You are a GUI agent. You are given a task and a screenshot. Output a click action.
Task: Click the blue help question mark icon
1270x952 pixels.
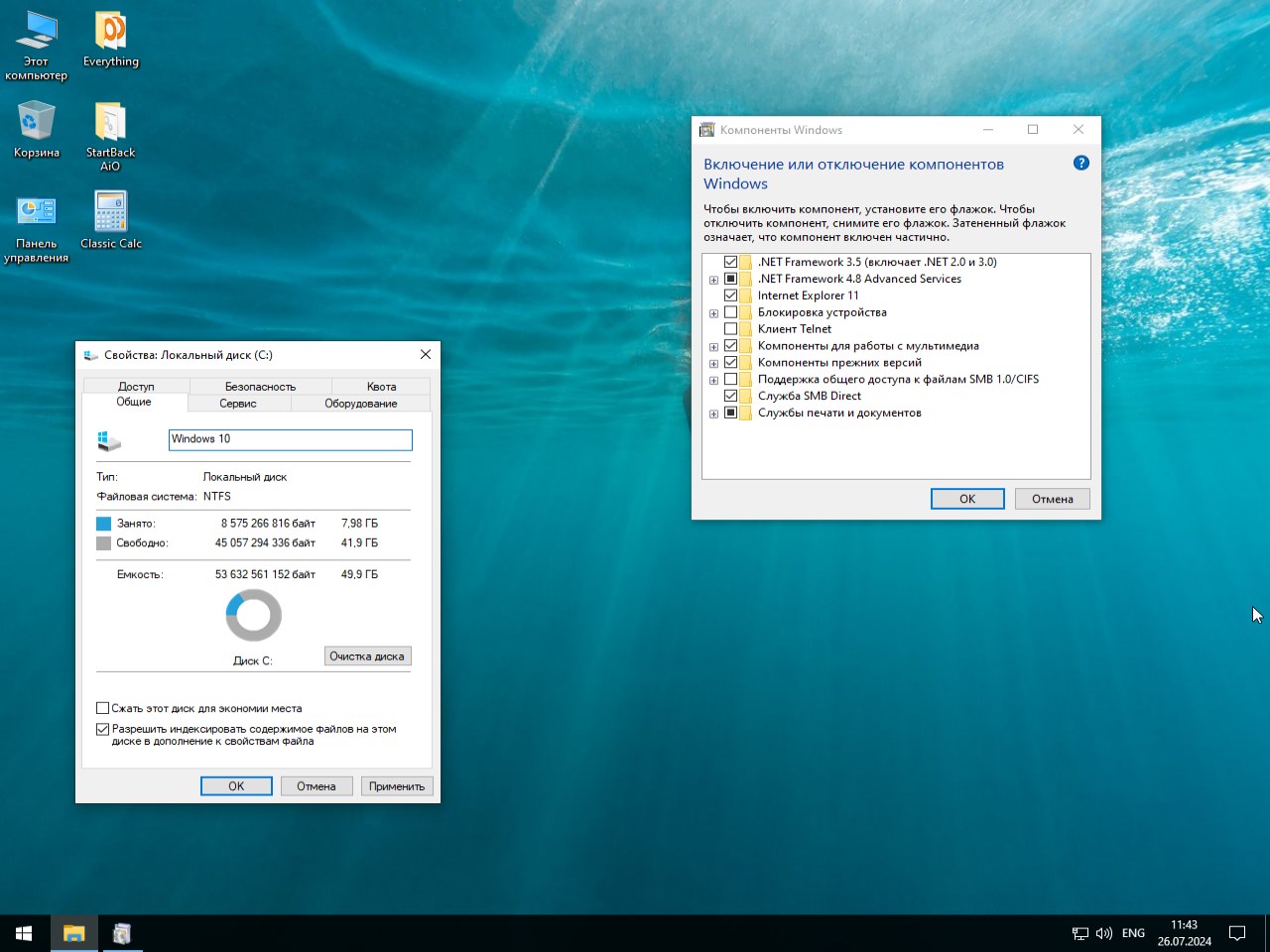pyautogui.click(x=1081, y=163)
